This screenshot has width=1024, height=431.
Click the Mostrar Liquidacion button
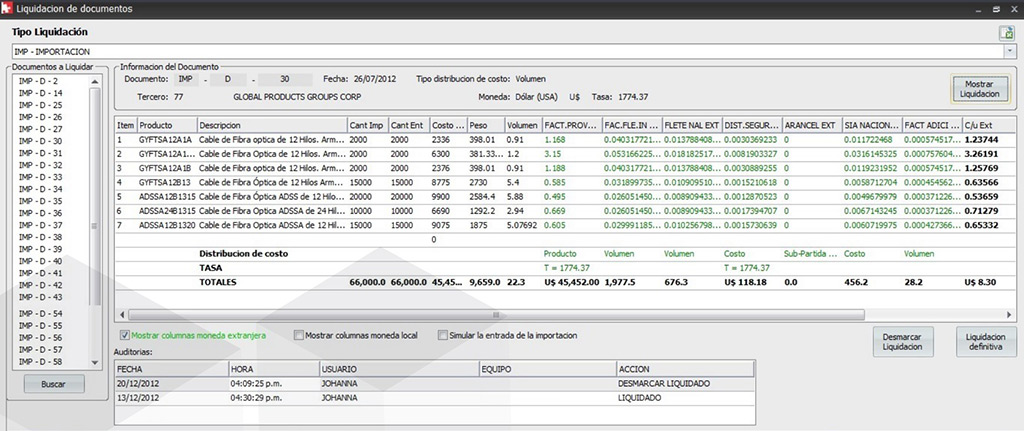click(x=982, y=89)
